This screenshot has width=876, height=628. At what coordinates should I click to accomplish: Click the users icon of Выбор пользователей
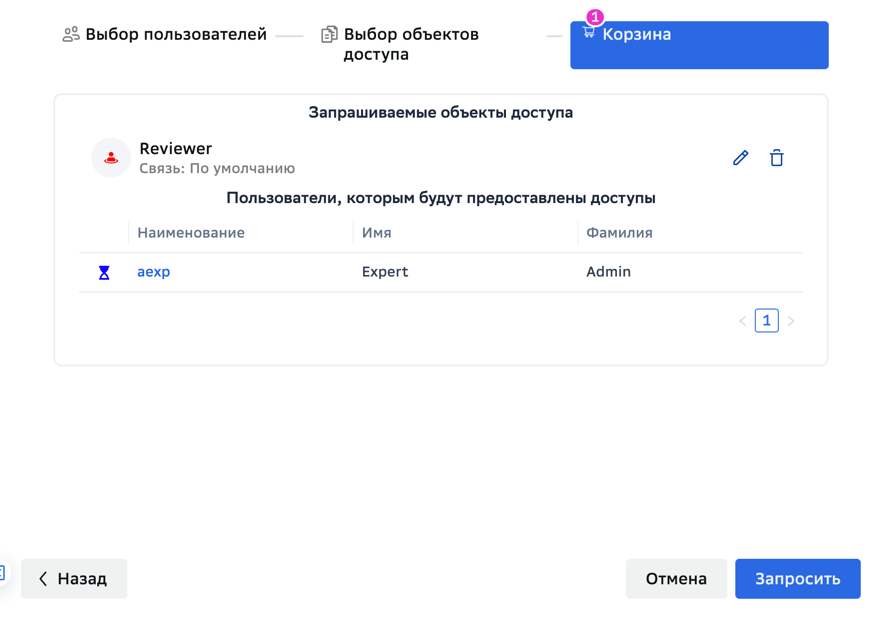pos(71,35)
